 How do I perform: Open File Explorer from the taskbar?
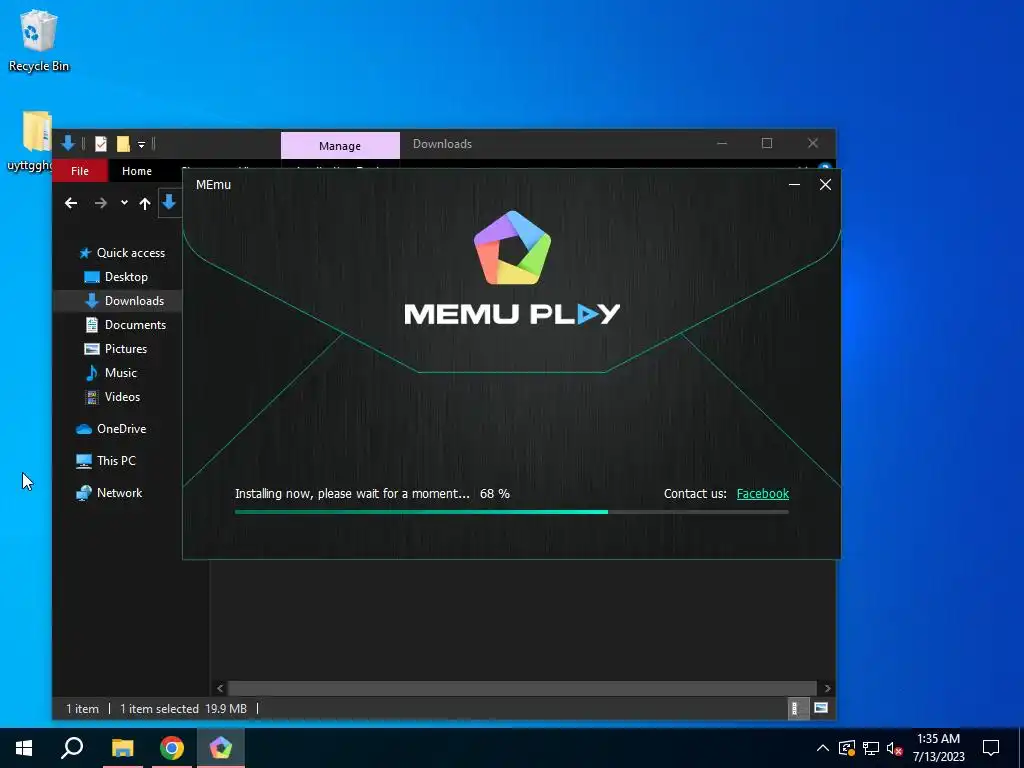(122, 748)
